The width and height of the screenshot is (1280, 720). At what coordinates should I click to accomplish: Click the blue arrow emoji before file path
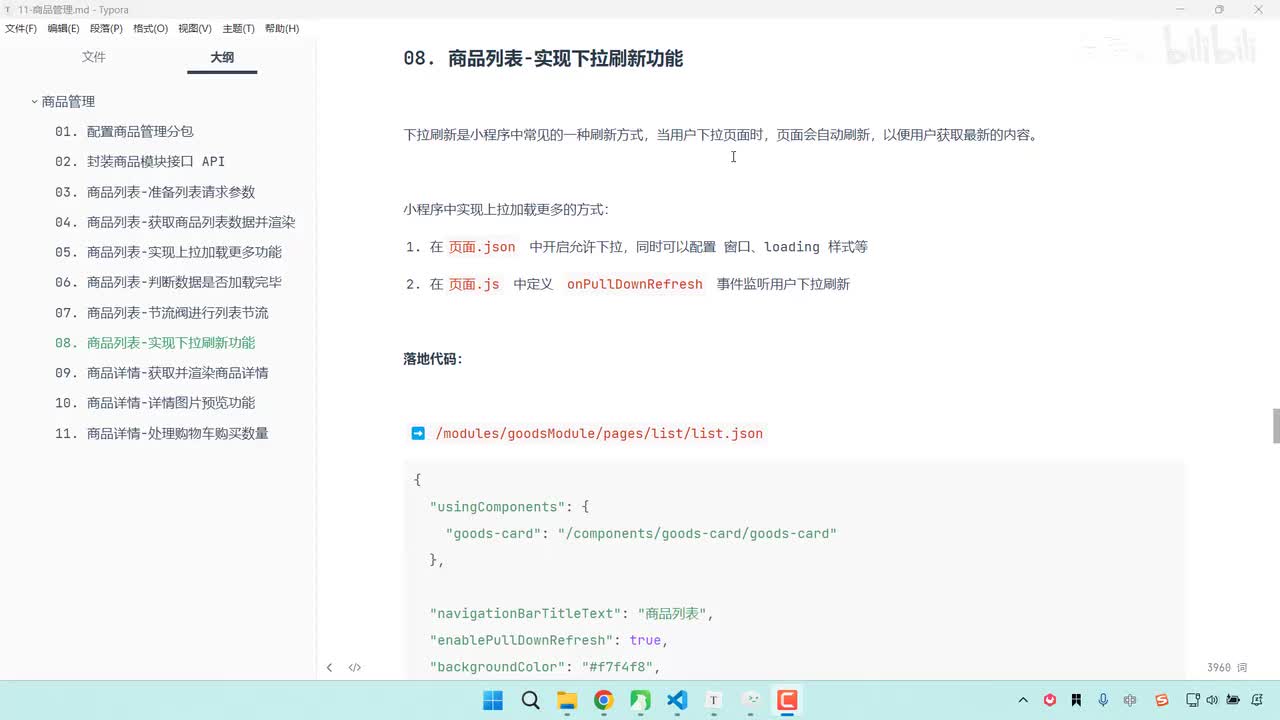tap(418, 433)
